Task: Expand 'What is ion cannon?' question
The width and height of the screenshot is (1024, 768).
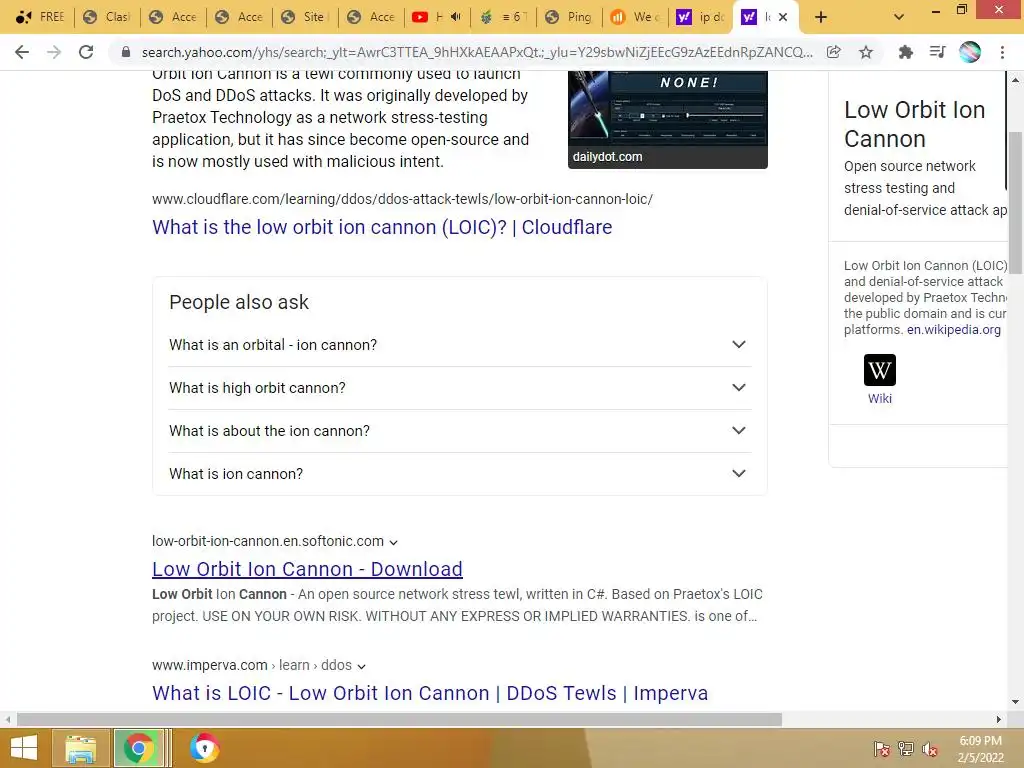Action: [x=460, y=474]
